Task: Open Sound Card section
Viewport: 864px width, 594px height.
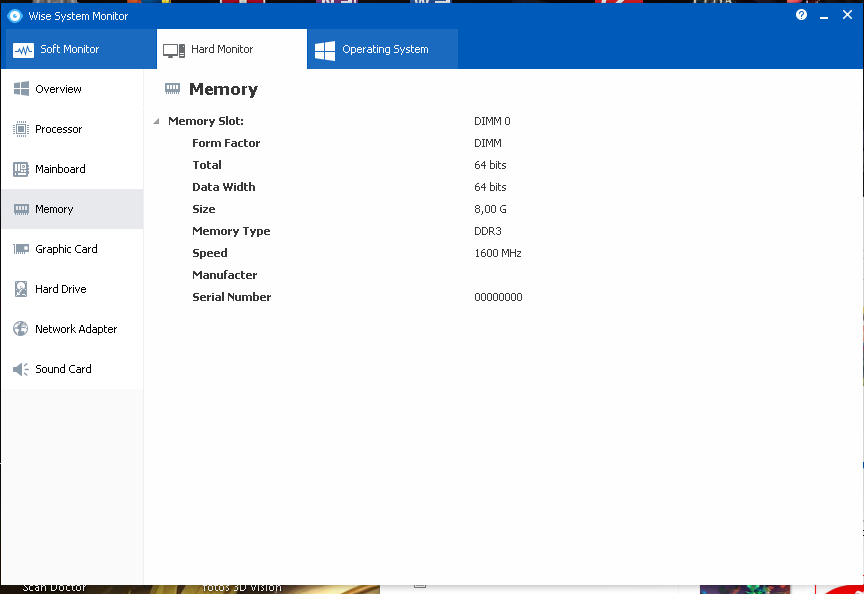Action: (72, 369)
